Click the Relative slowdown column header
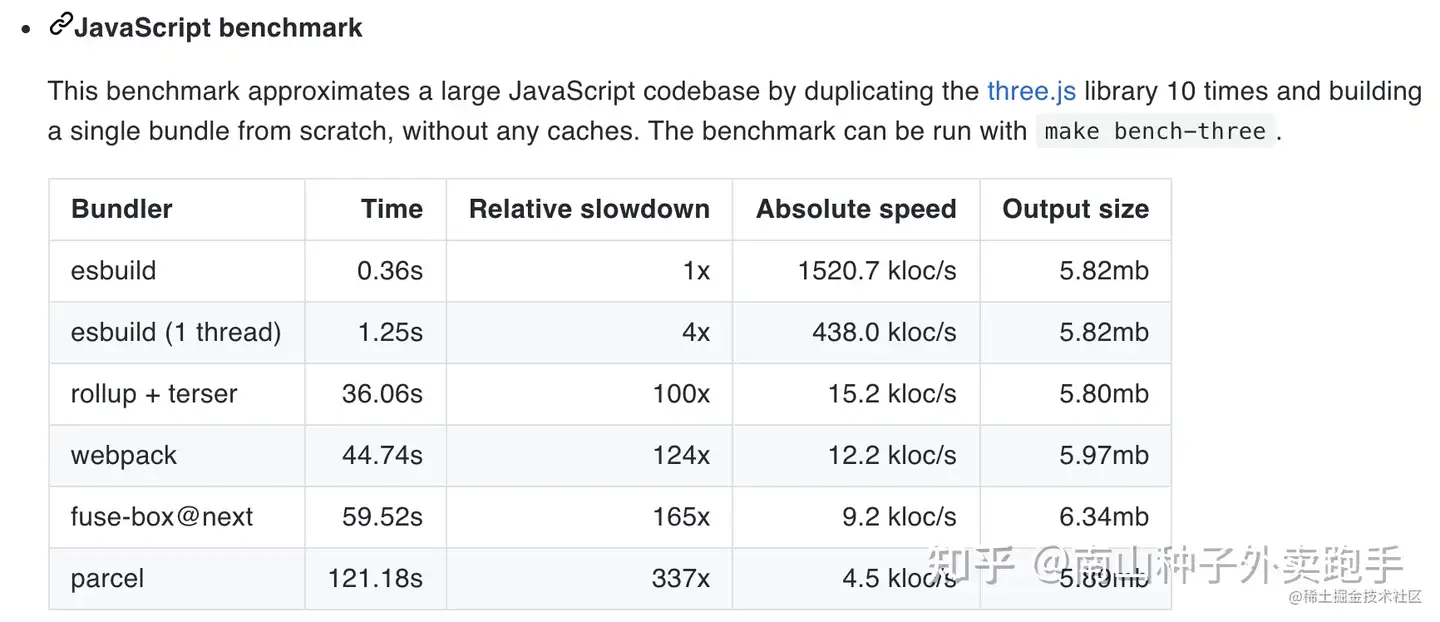This screenshot has width=1440, height=622. [x=589, y=209]
